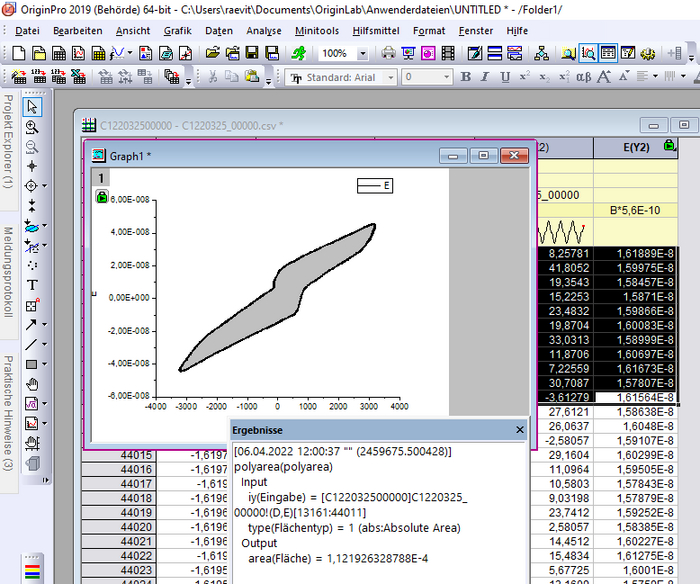Select the Text tool

[32, 284]
